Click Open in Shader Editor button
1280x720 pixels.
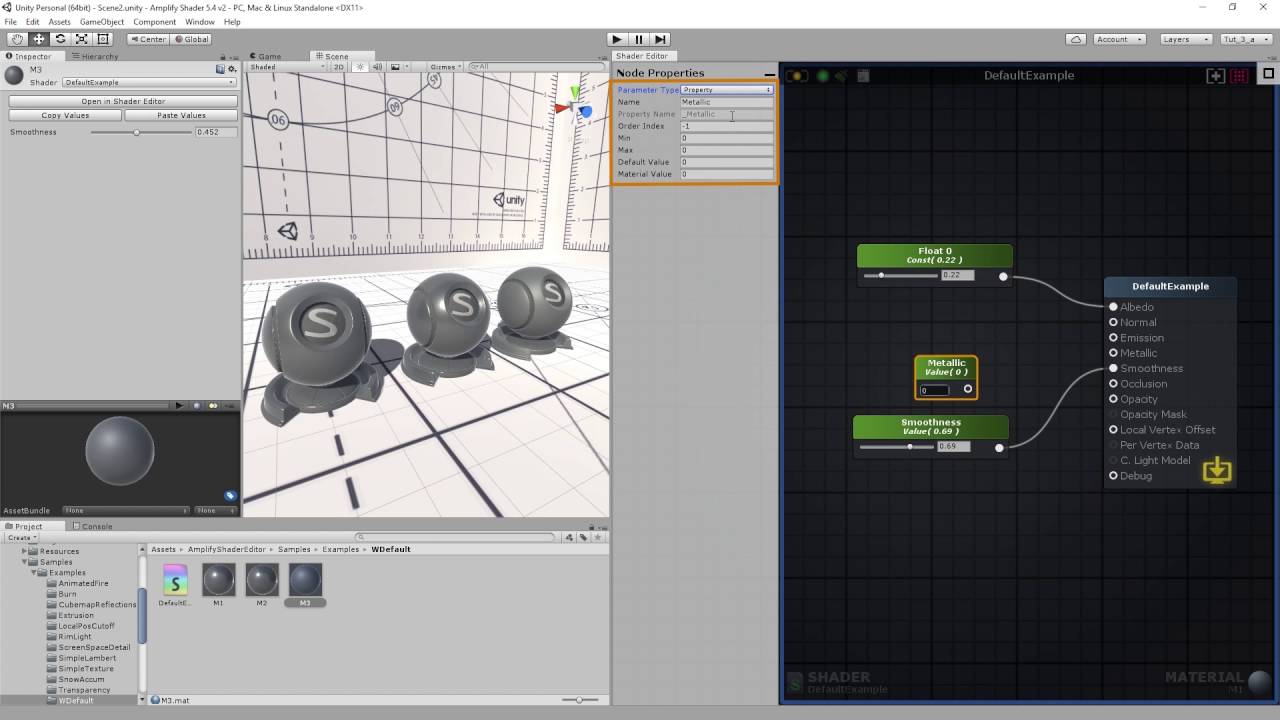pyautogui.click(x=123, y=101)
